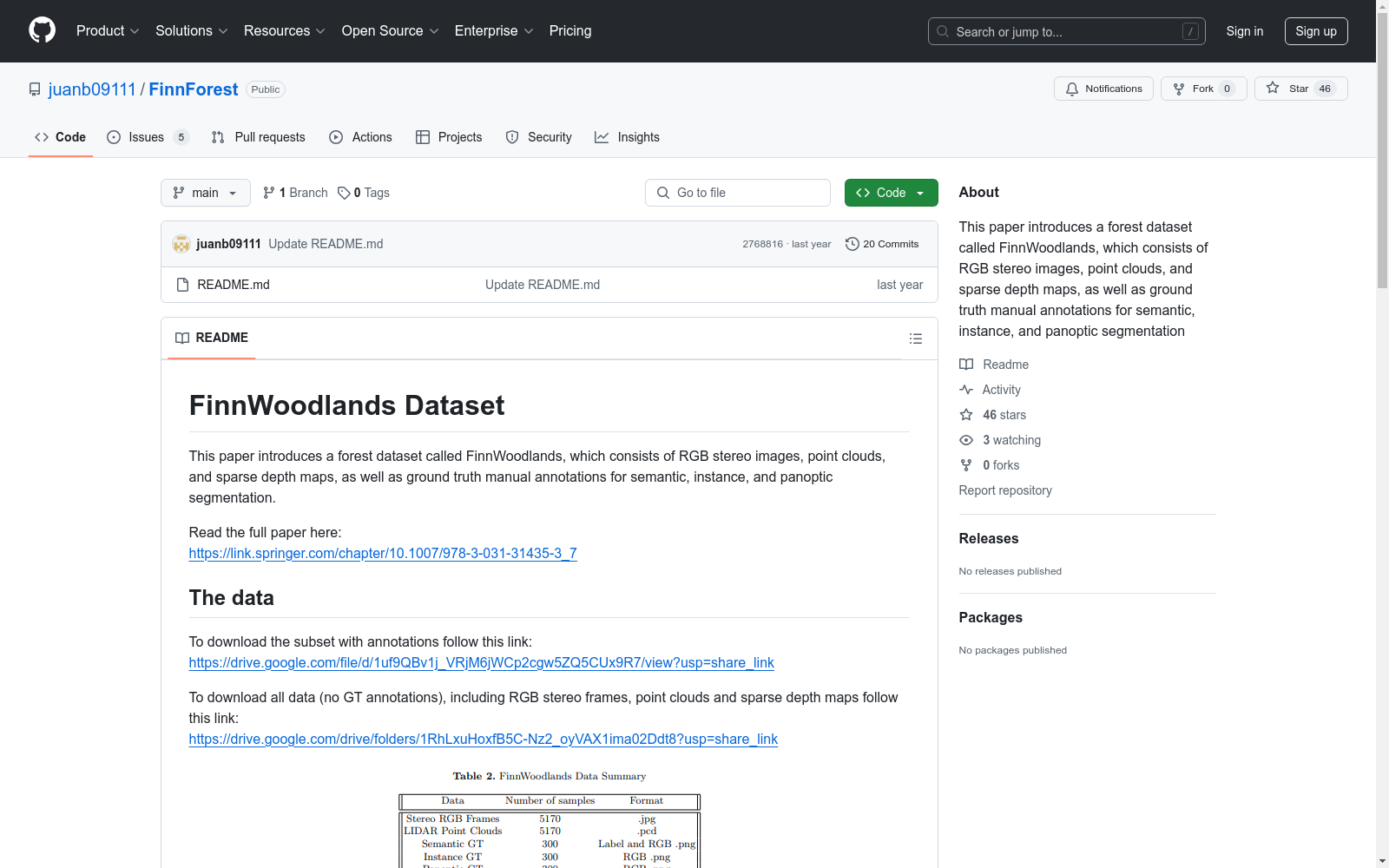
Task: Click the commit history clock icon
Action: 852,244
